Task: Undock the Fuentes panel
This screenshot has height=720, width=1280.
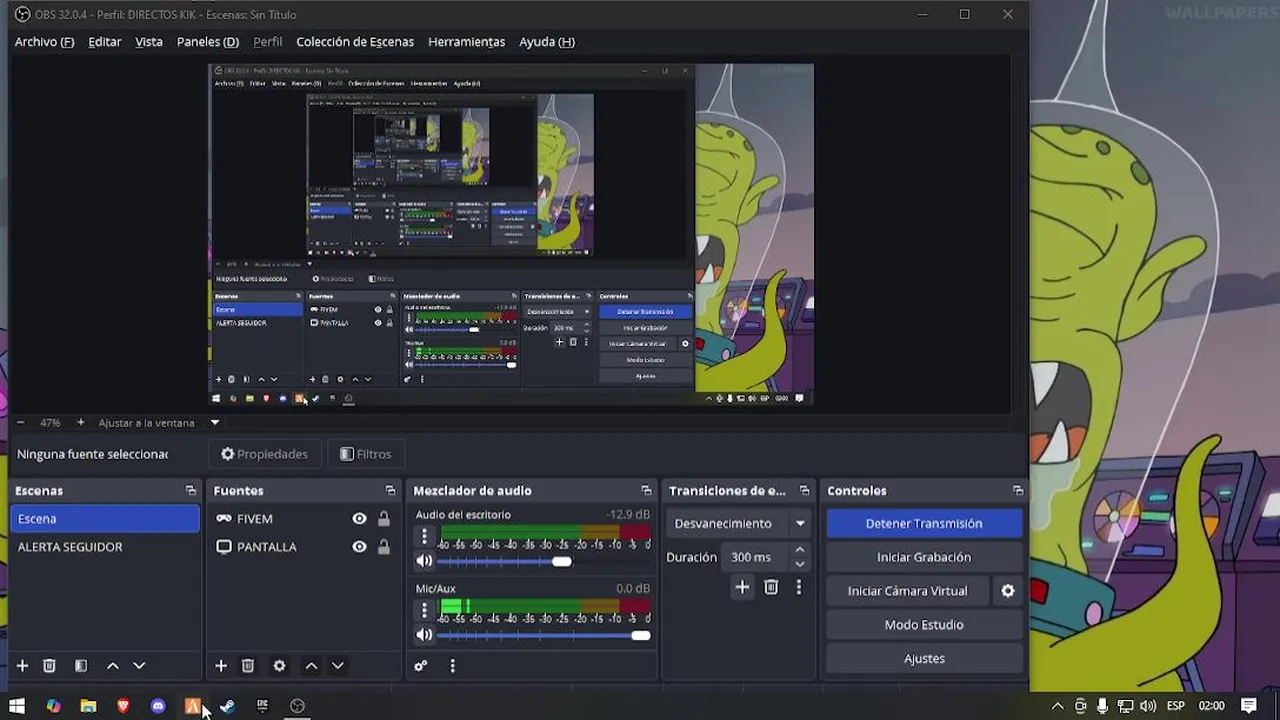Action: pyautogui.click(x=390, y=491)
